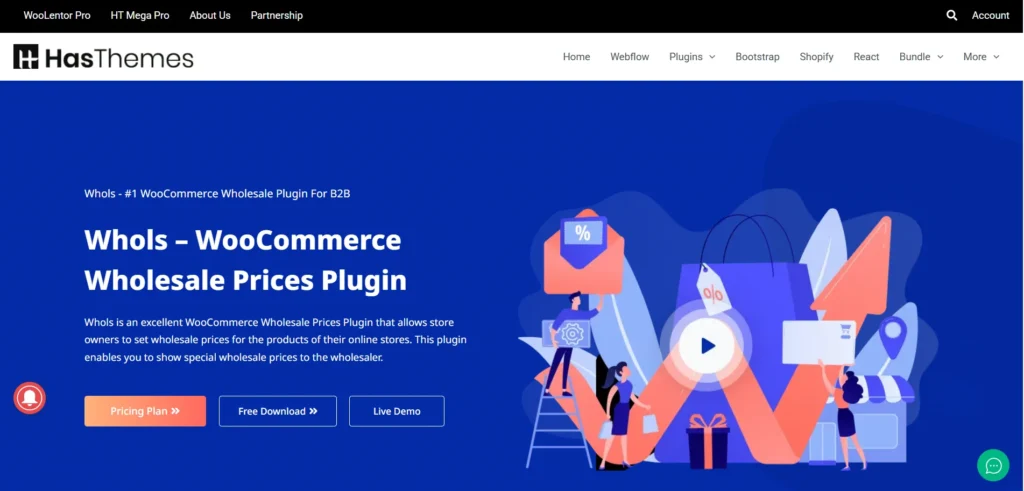Select Home in main navigation

point(576,57)
